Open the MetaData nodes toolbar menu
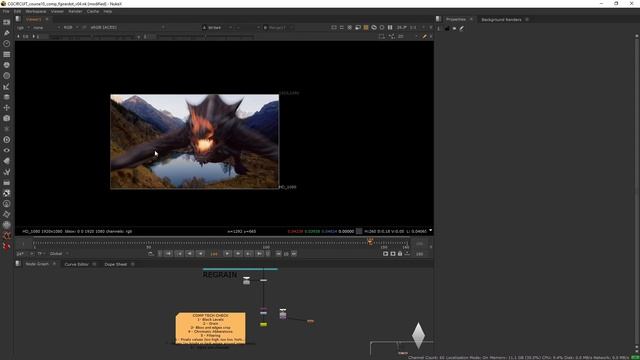 (x=7, y=161)
